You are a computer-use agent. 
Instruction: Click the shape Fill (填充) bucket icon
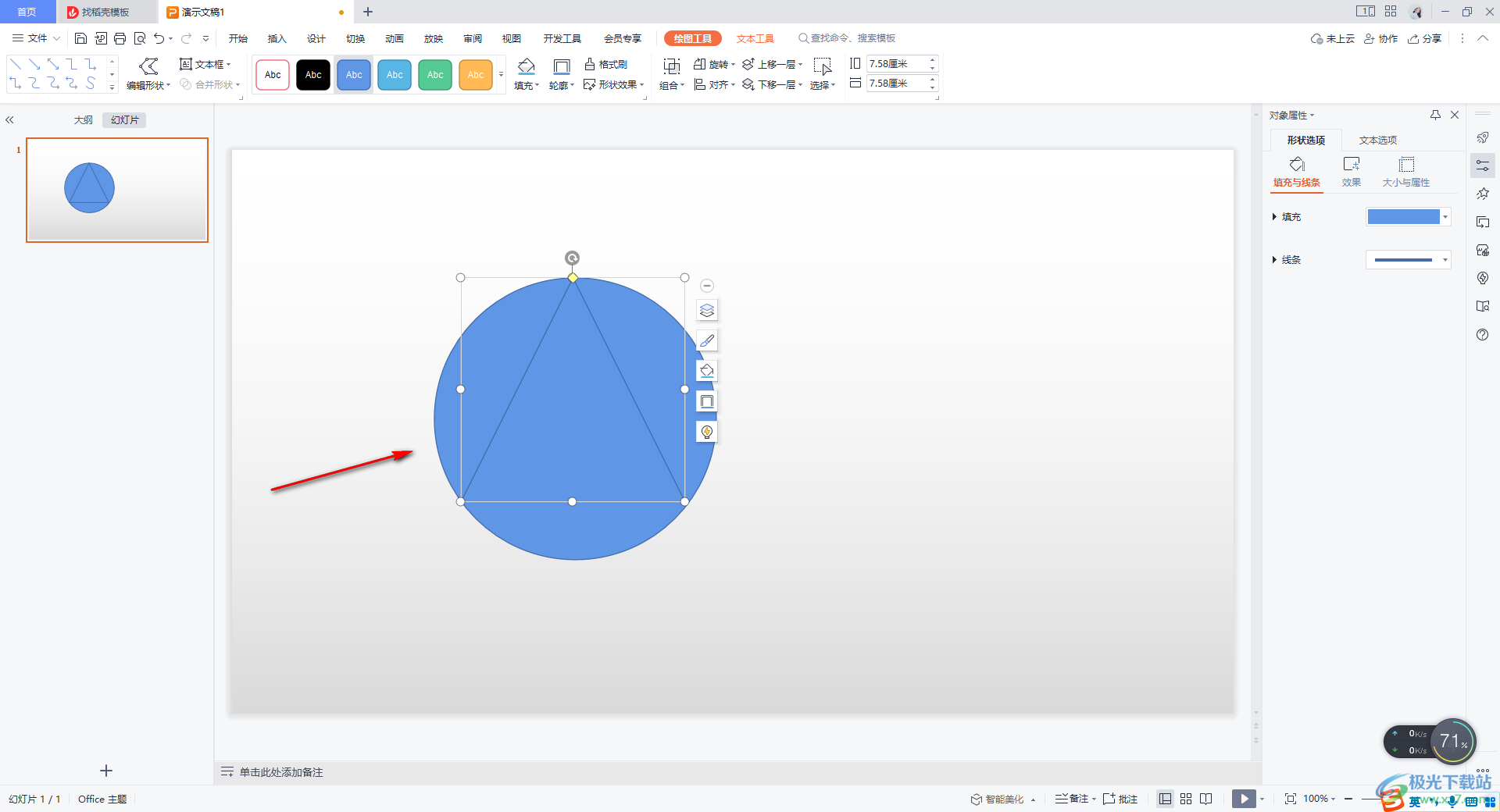(526, 66)
